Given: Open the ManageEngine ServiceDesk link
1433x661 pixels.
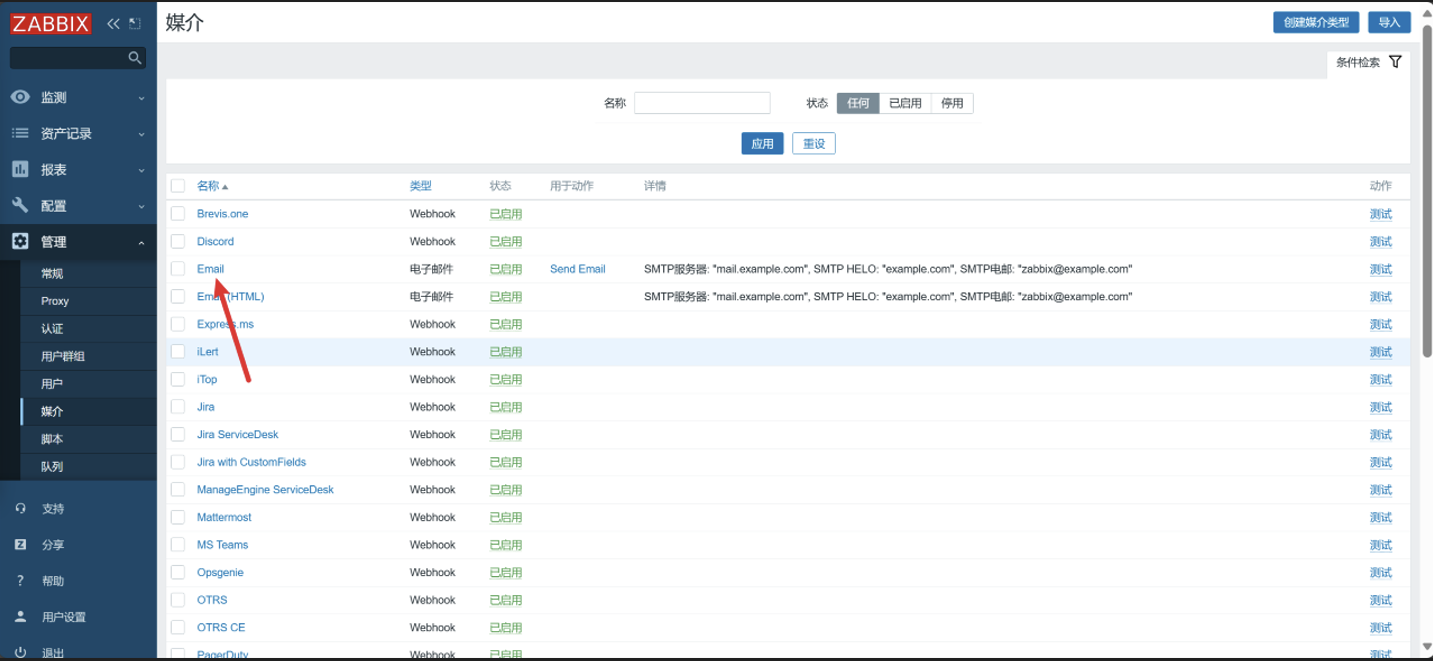Looking at the screenshot, I should point(265,490).
